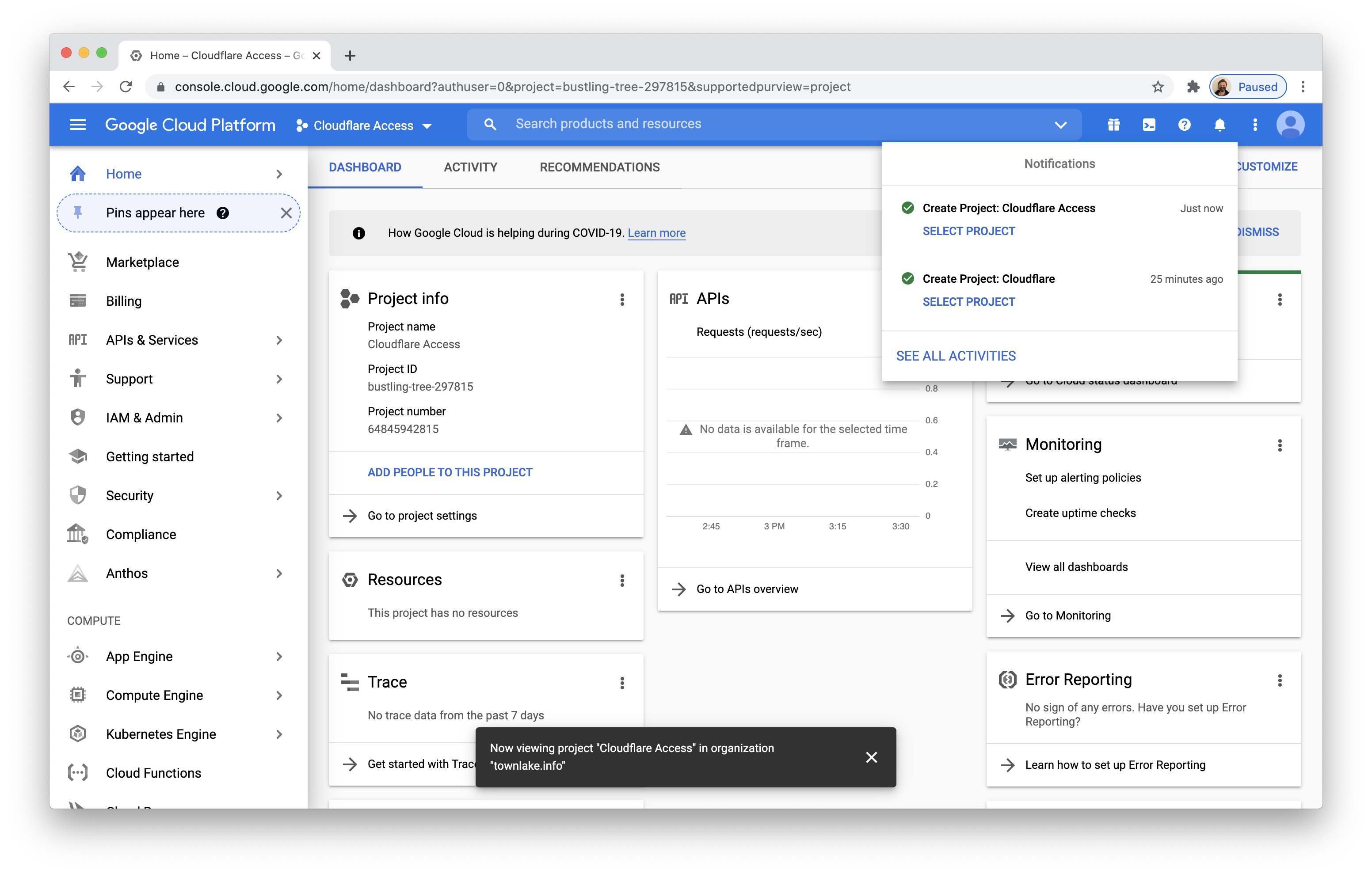Close the Now viewing project toast
The image size is (1372, 874).
click(x=871, y=757)
